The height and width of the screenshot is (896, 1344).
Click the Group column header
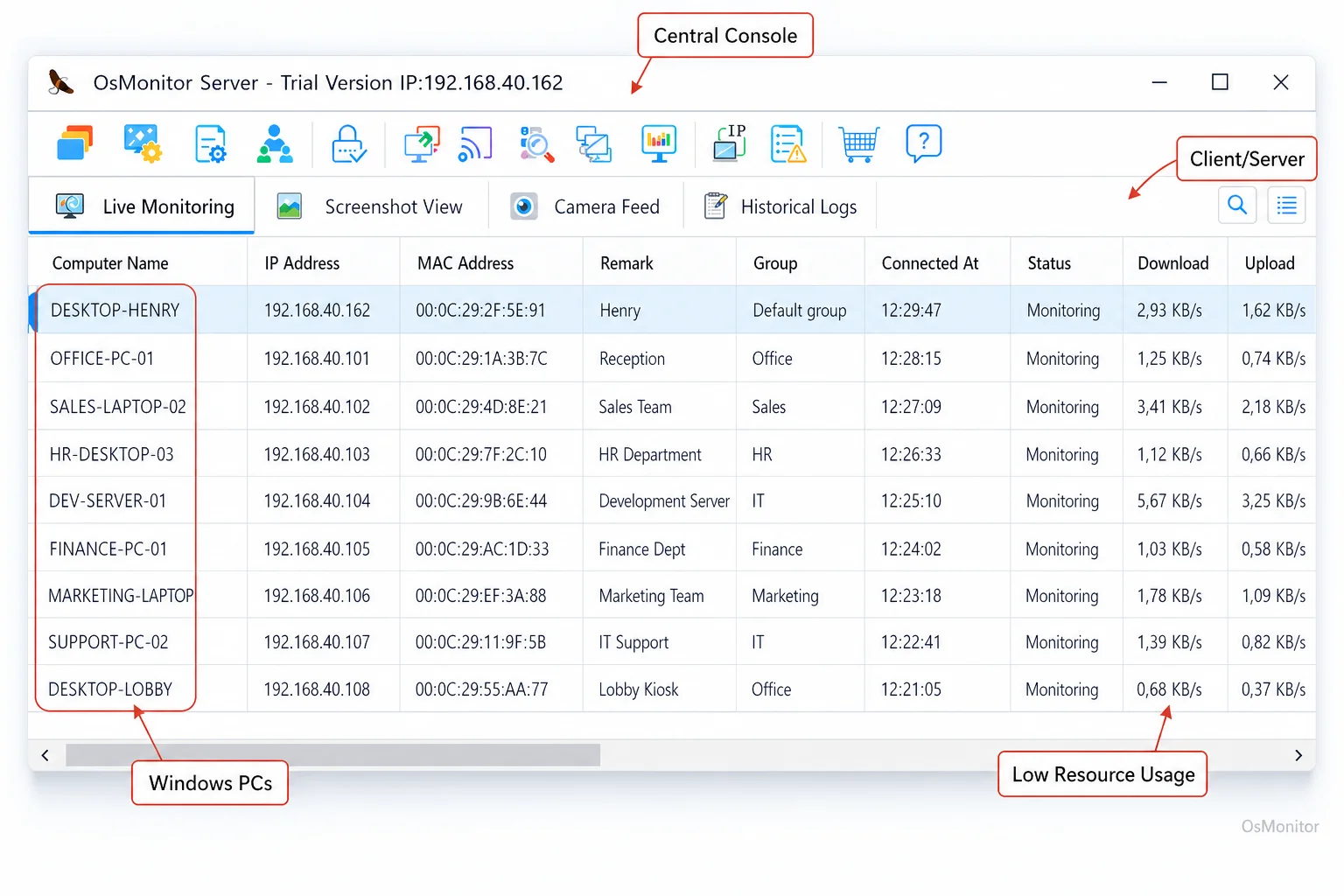coord(775,263)
